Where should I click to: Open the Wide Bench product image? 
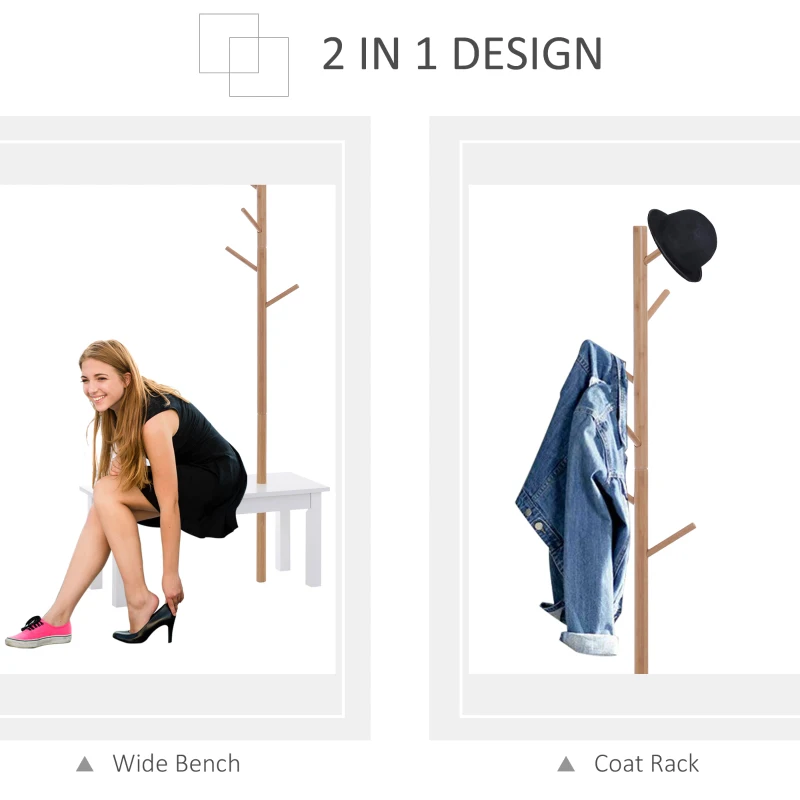167,429
